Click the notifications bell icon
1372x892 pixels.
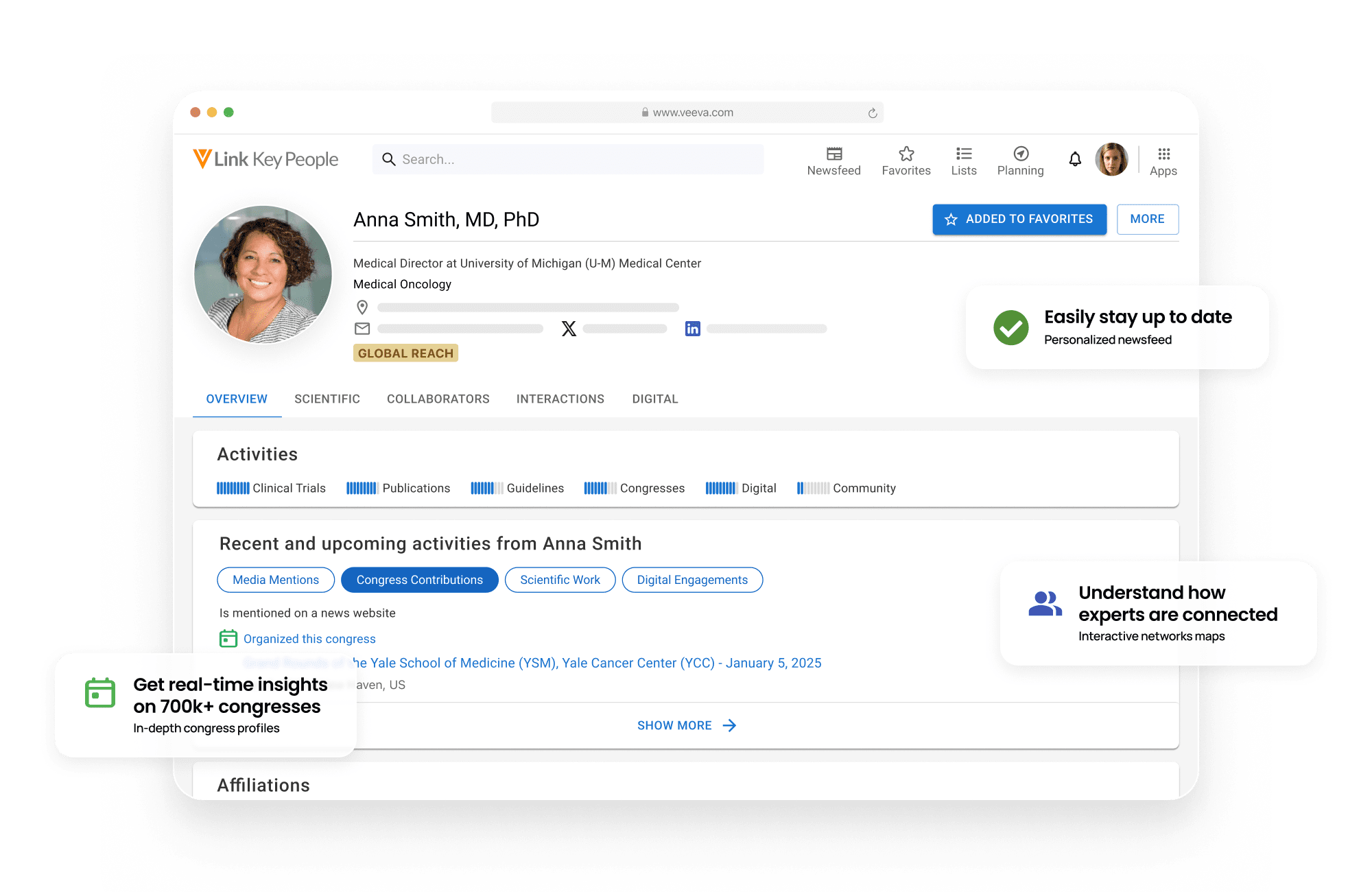(1074, 160)
